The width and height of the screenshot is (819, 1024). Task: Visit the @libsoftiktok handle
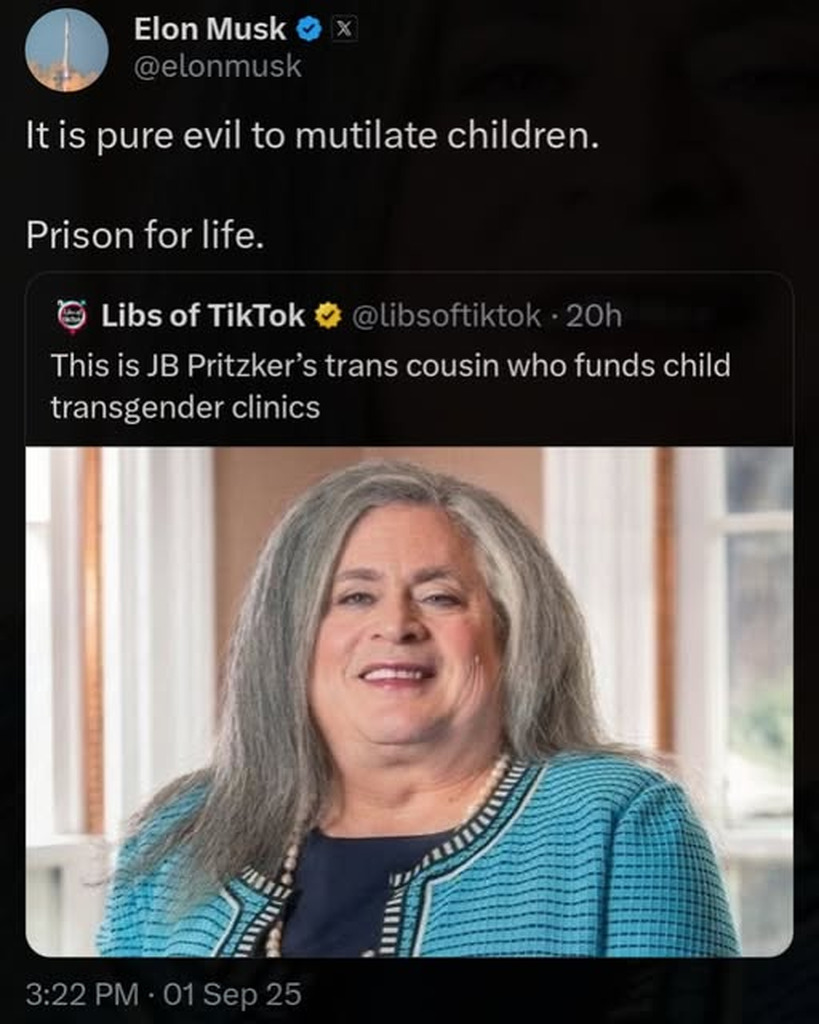pyautogui.click(x=447, y=316)
